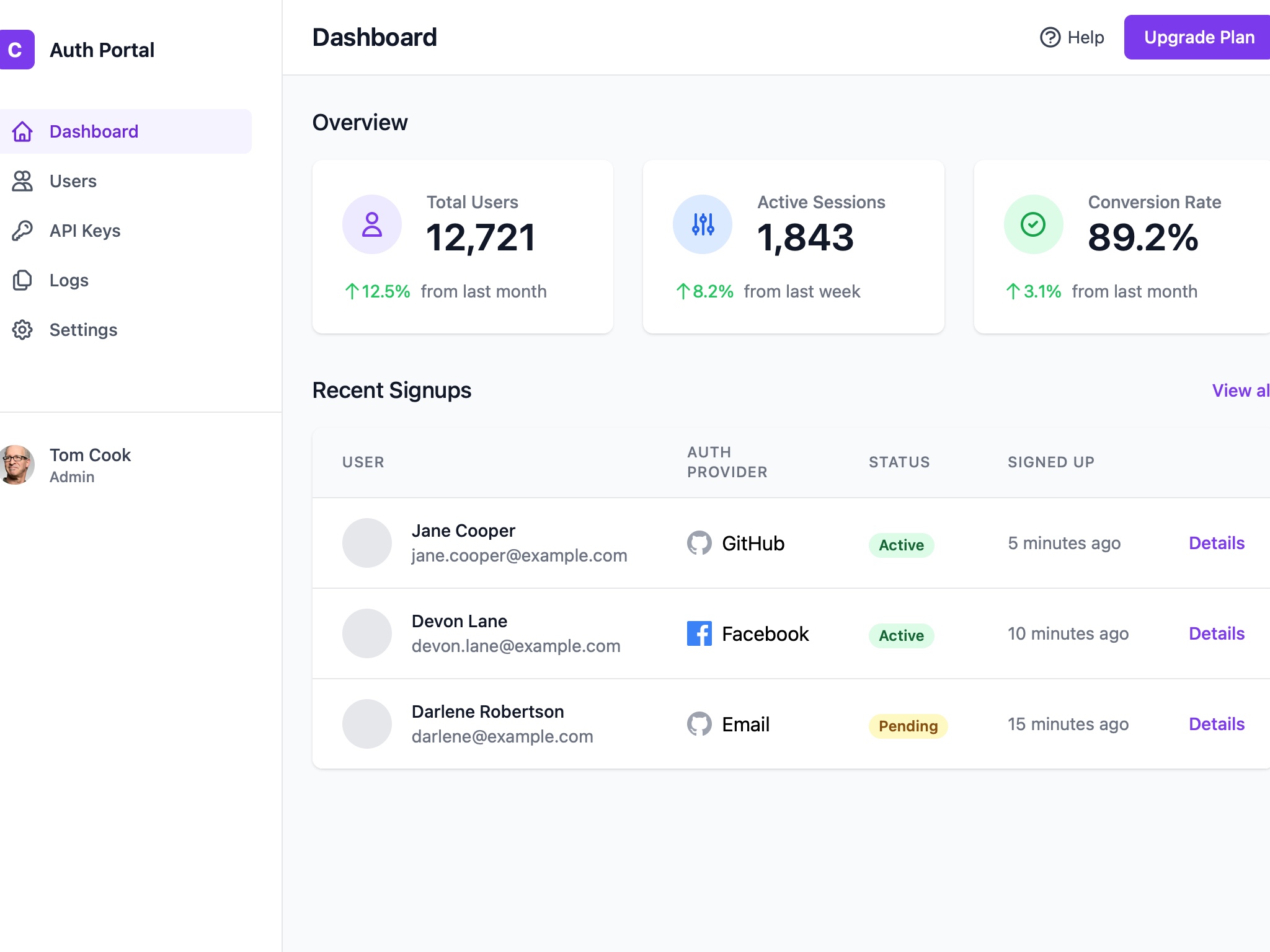The width and height of the screenshot is (1270, 952).
Task: Click the Facebook provider icon for Devon Lane
Action: pos(699,633)
